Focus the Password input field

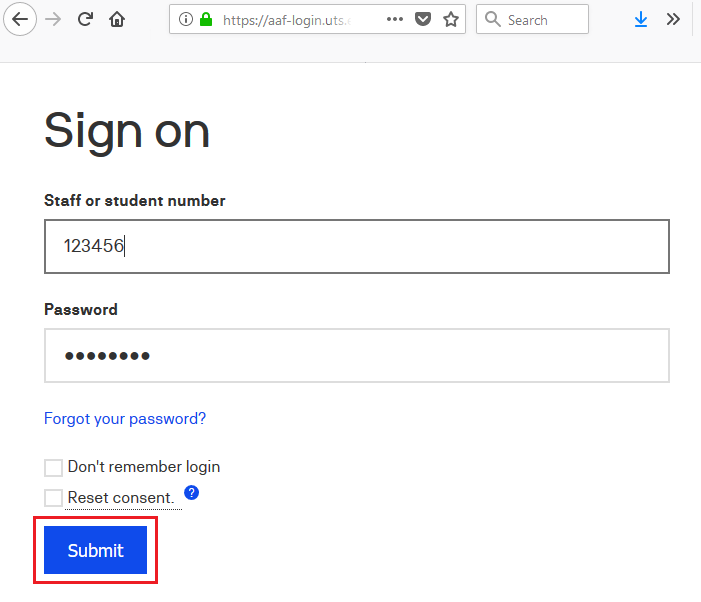pyautogui.click(x=356, y=355)
